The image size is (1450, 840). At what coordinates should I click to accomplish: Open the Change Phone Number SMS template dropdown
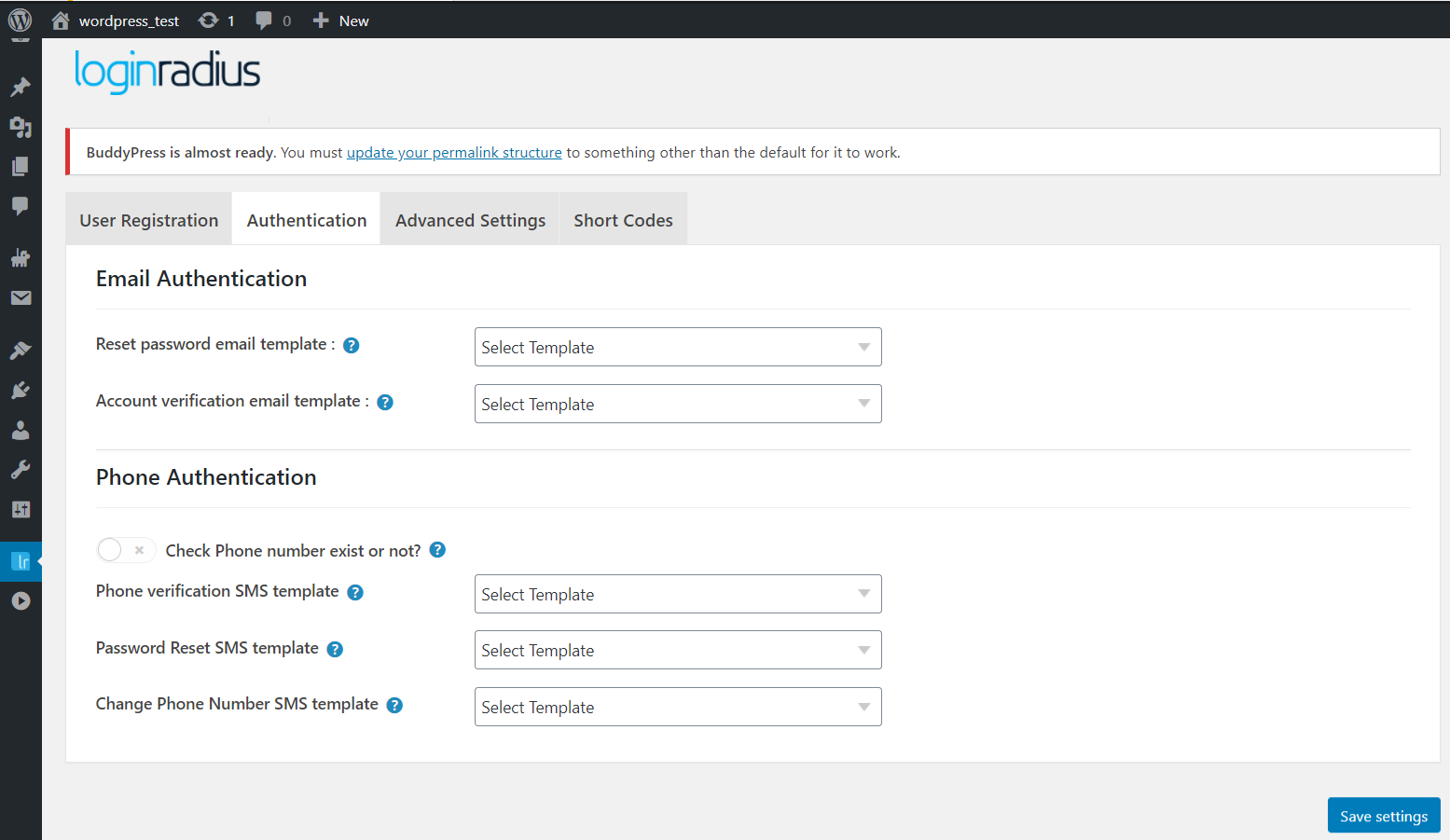click(x=677, y=707)
